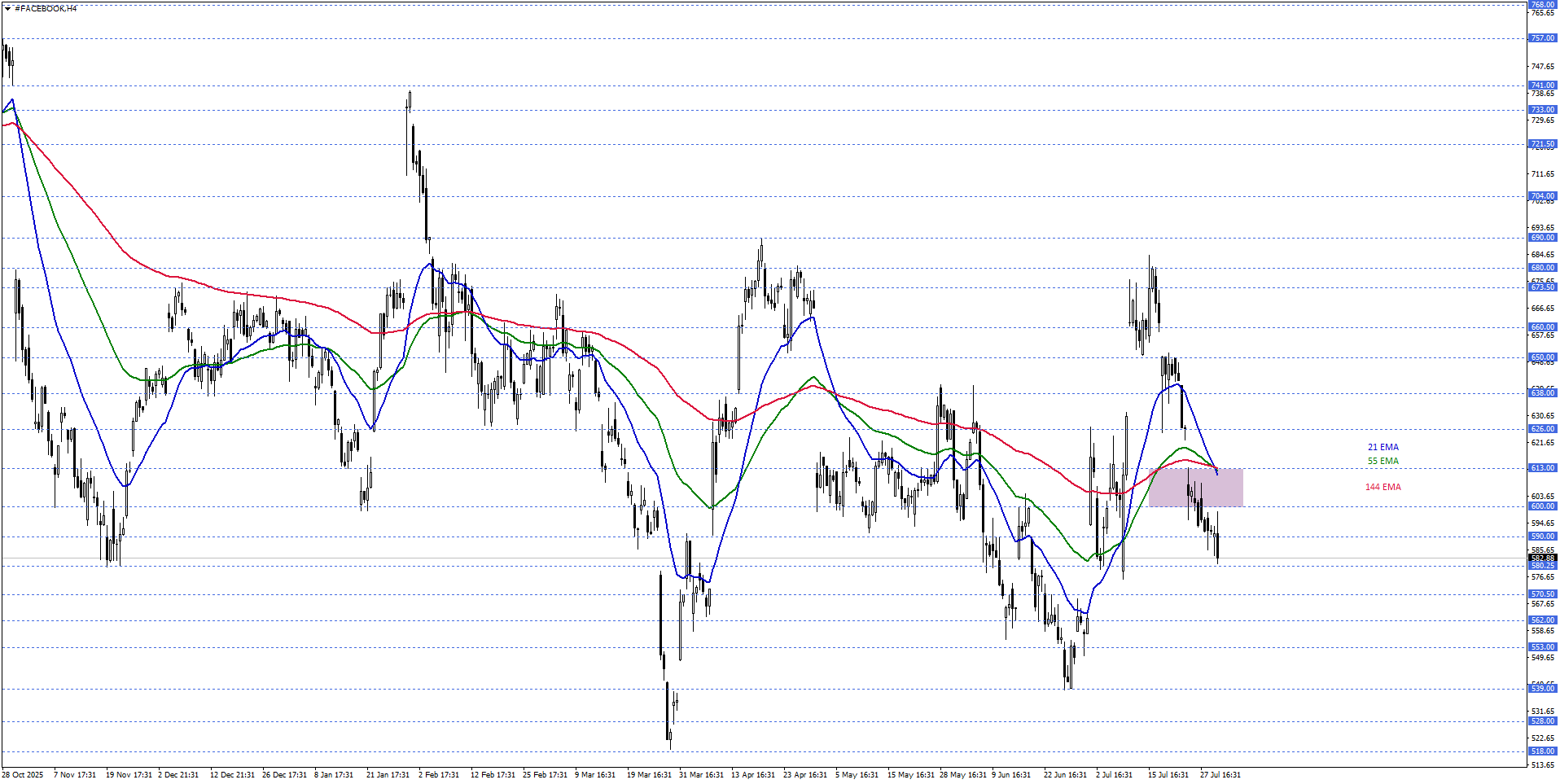This screenshot has height=784, width=1560.
Task: Select the 741.00 price level tag
Action: (1542, 85)
